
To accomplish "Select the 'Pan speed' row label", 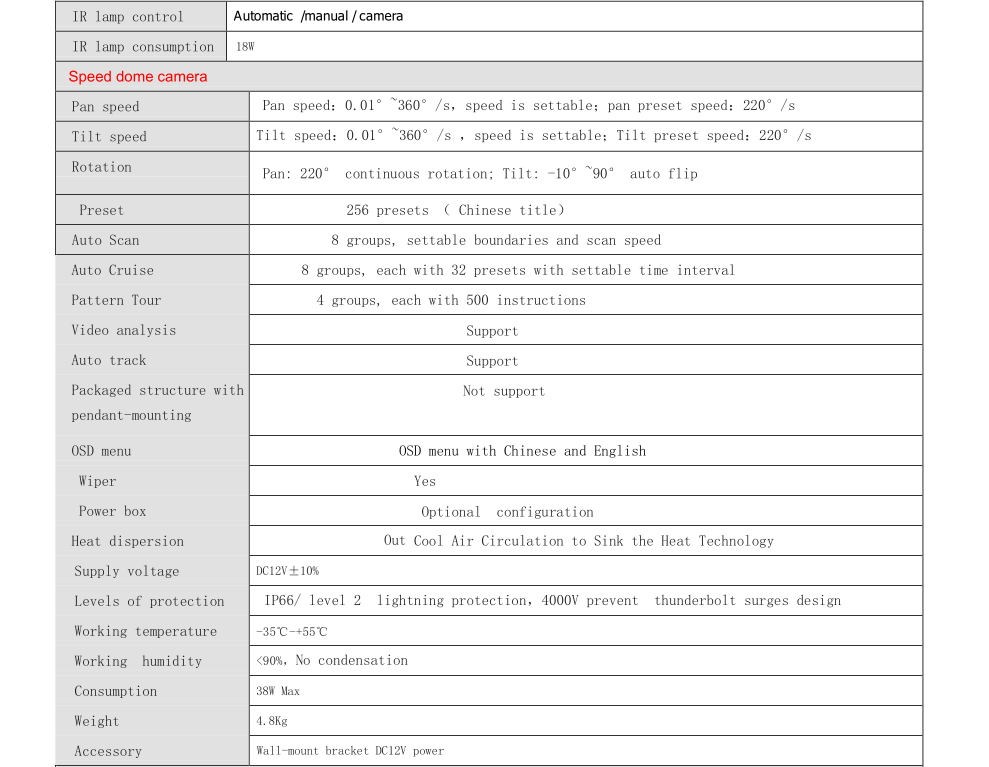I will tap(105, 107).
